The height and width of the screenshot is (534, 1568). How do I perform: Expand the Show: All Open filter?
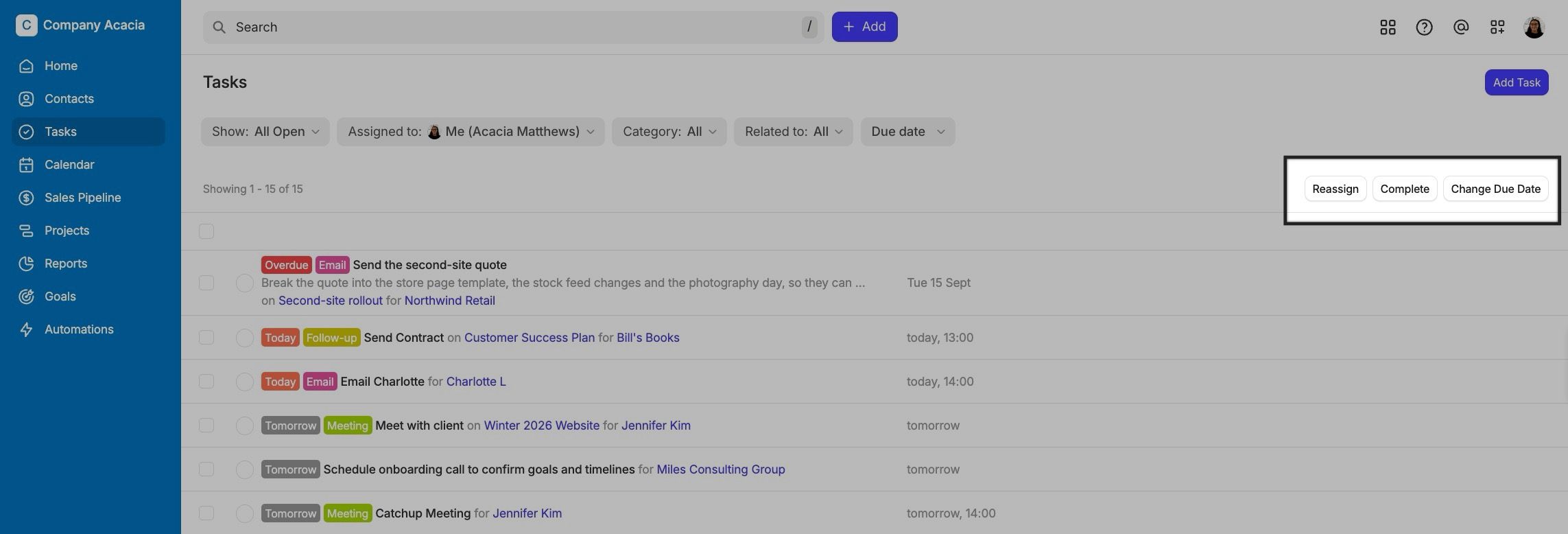coord(265,132)
